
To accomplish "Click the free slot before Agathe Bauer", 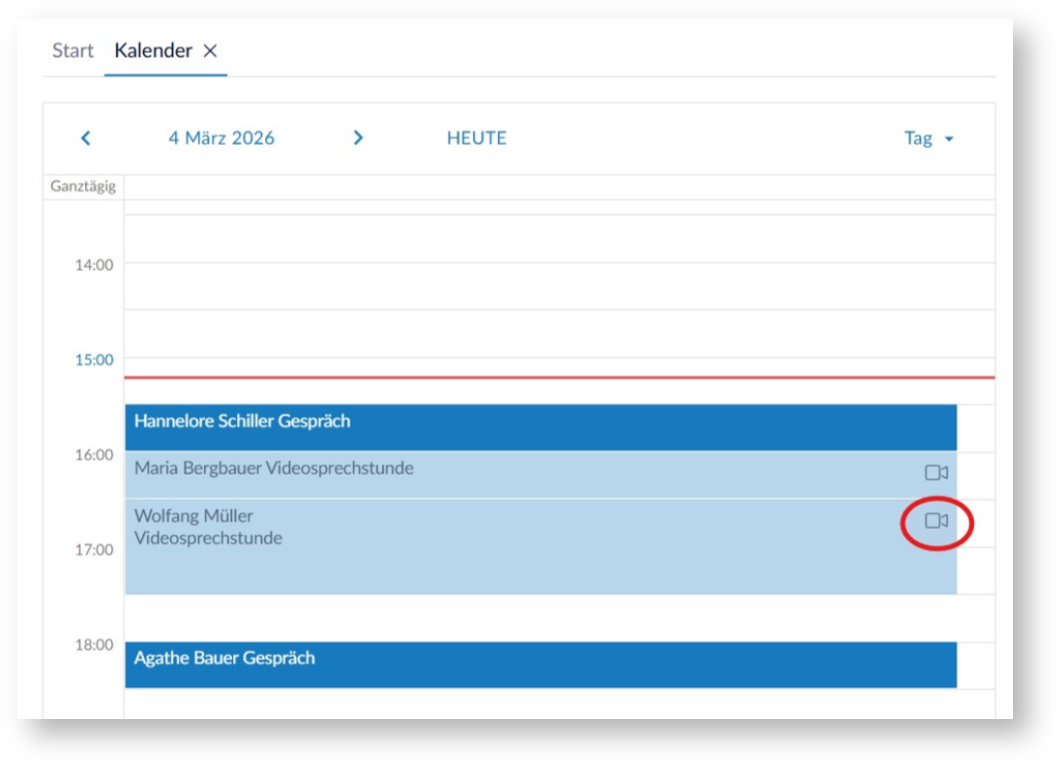I will tap(540, 618).
